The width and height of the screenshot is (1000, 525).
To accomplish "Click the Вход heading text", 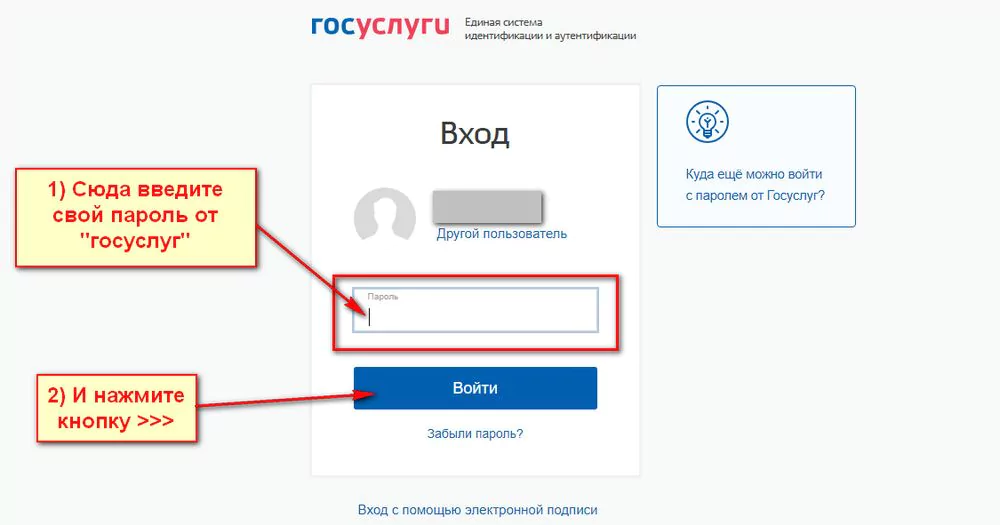I will click(x=475, y=134).
